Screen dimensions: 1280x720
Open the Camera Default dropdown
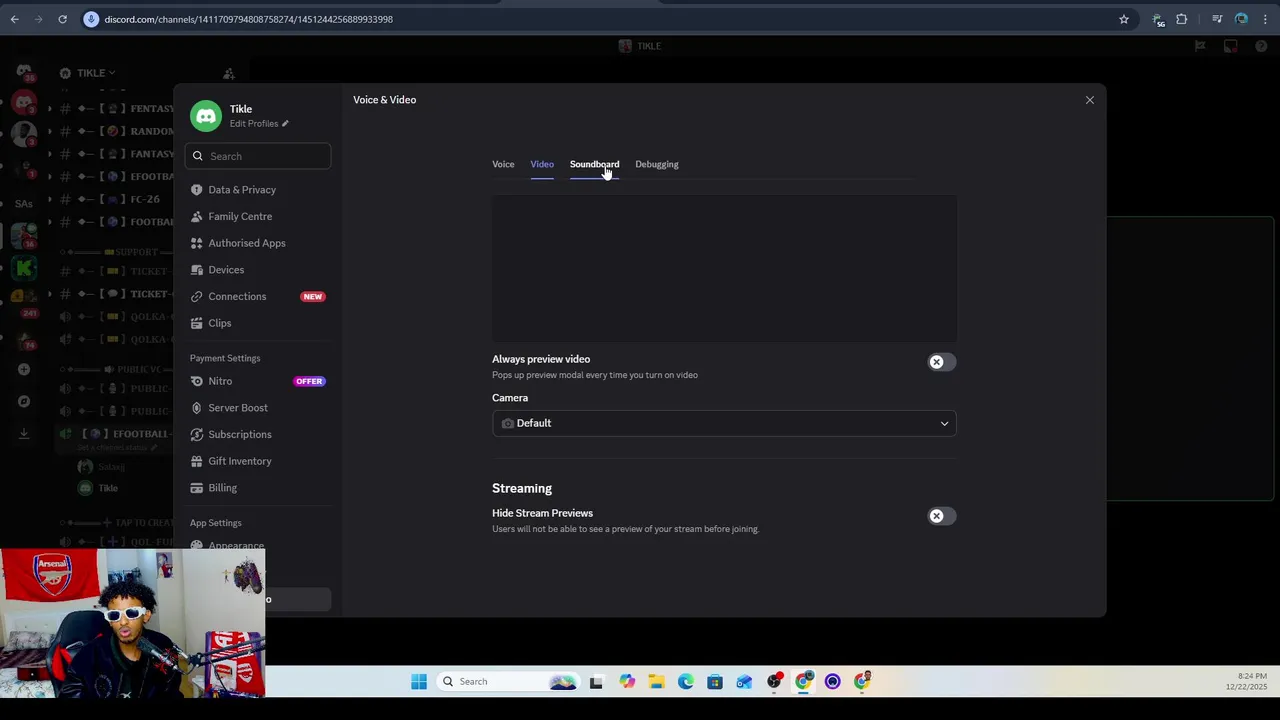click(724, 423)
